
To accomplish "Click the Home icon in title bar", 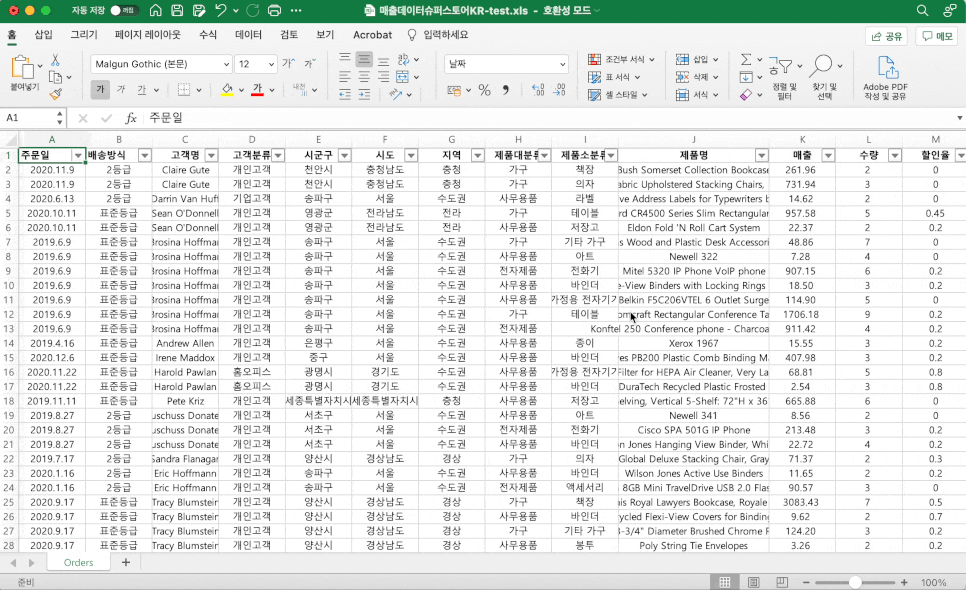I will pos(156,10).
